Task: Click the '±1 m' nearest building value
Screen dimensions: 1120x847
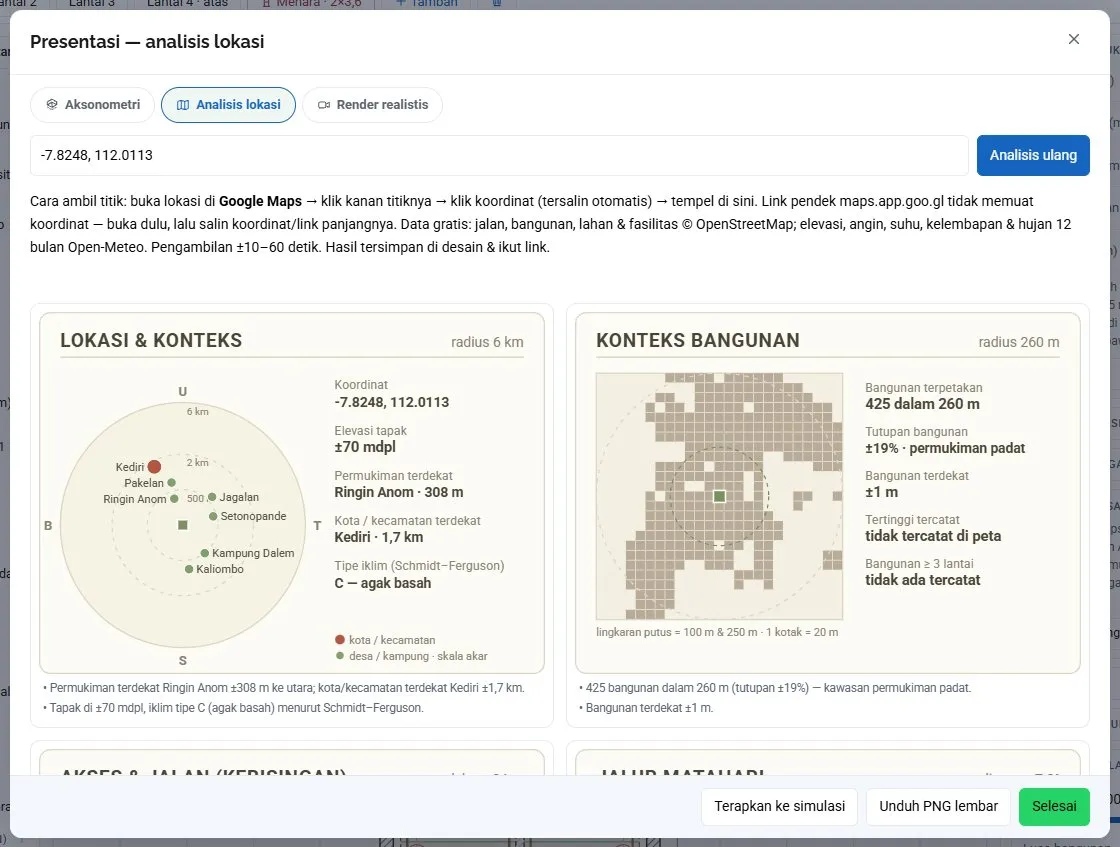Action: tap(881, 492)
